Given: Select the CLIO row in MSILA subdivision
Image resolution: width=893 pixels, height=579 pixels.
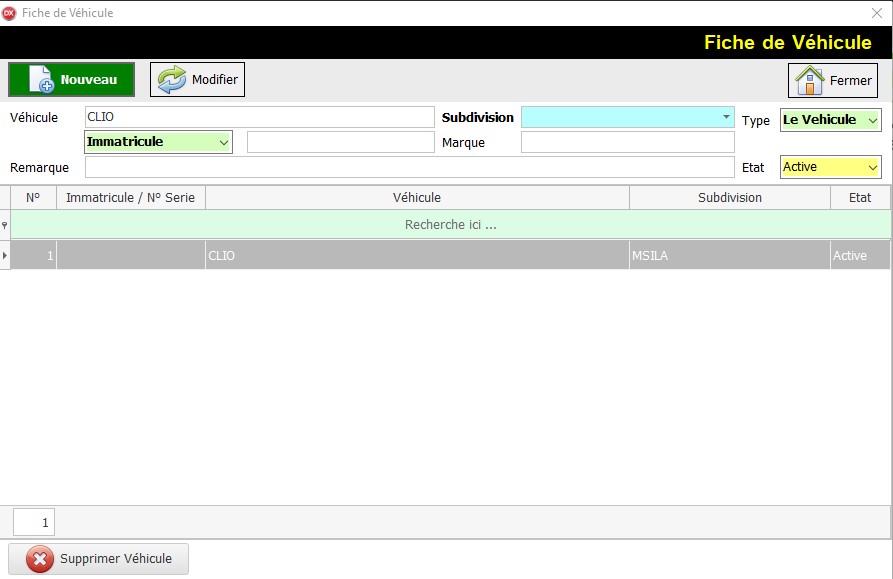Looking at the screenshot, I should tap(417, 256).
